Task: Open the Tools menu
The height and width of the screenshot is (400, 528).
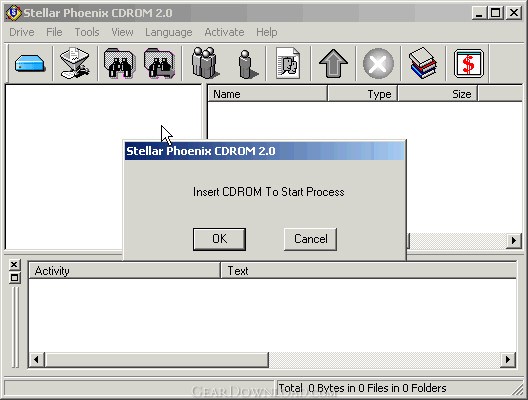Action: (87, 32)
